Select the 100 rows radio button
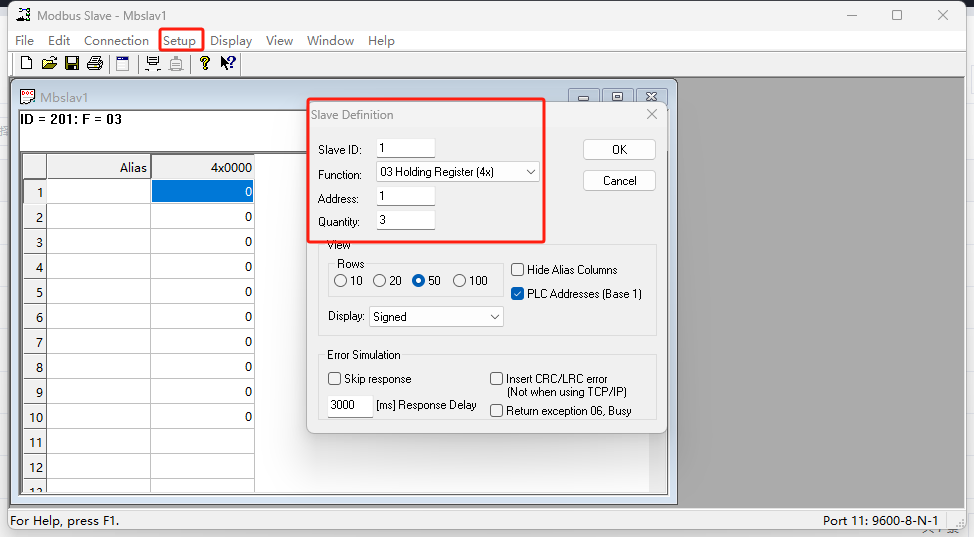This screenshot has width=974, height=537. coord(460,281)
